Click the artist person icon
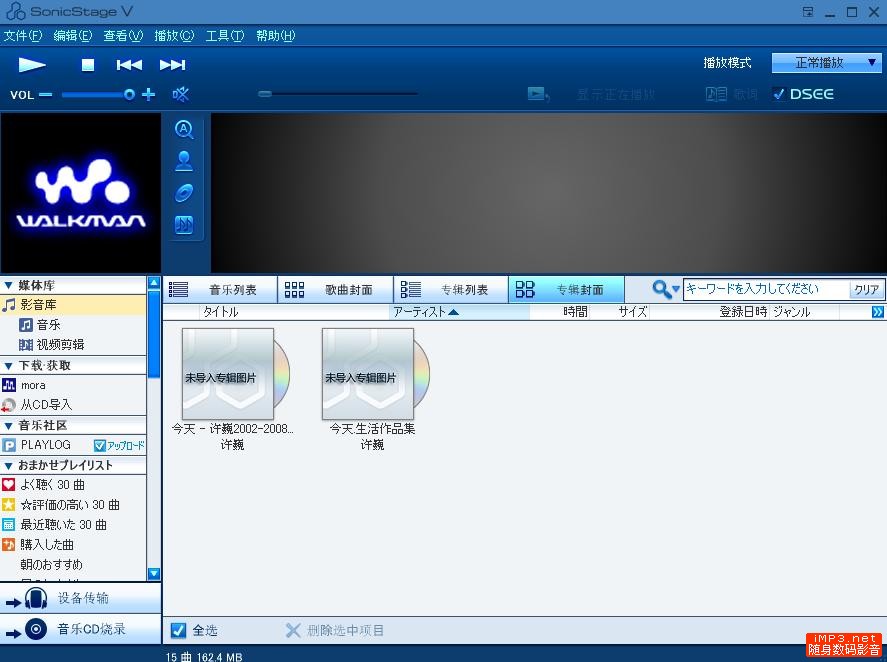This screenshot has height=662, width=887. click(x=184, y=161)
